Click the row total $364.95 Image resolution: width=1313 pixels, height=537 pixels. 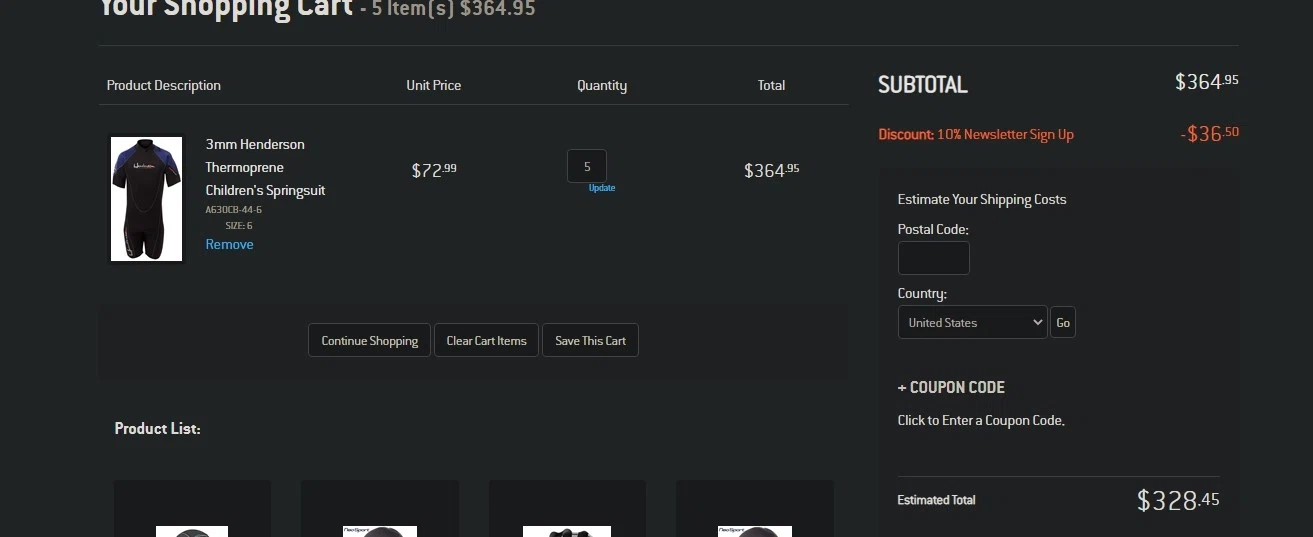click(x=771, y=170)
